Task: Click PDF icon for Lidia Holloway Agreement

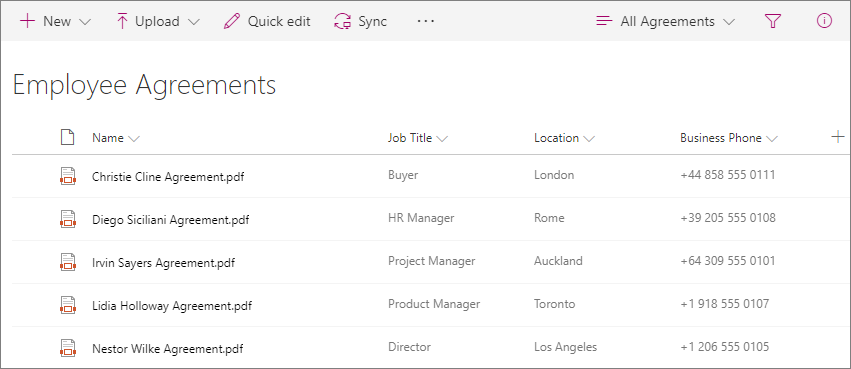Action: 67,304
